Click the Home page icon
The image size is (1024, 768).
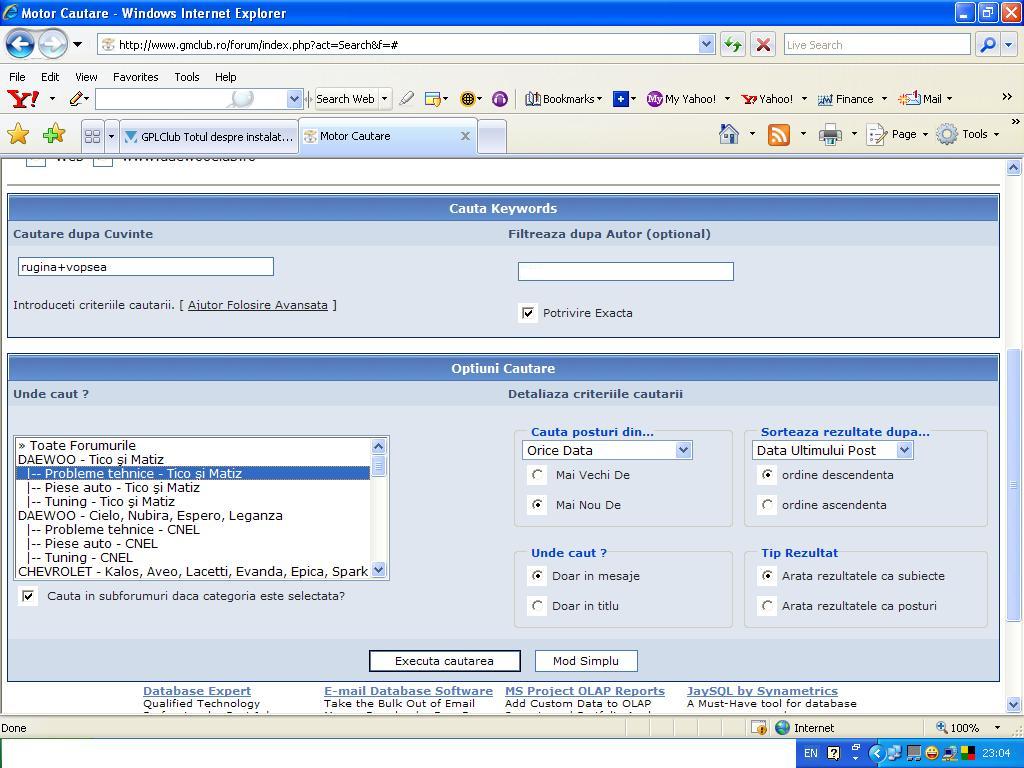pos(729,135)
